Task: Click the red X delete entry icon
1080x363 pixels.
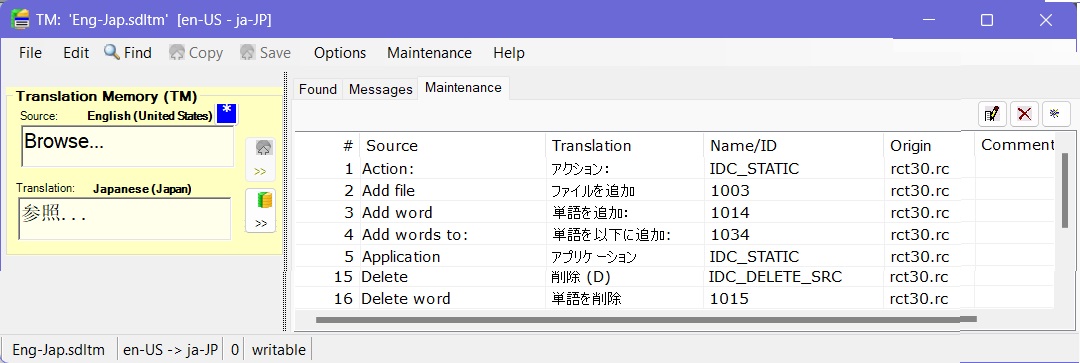Action: (1024, 114)
